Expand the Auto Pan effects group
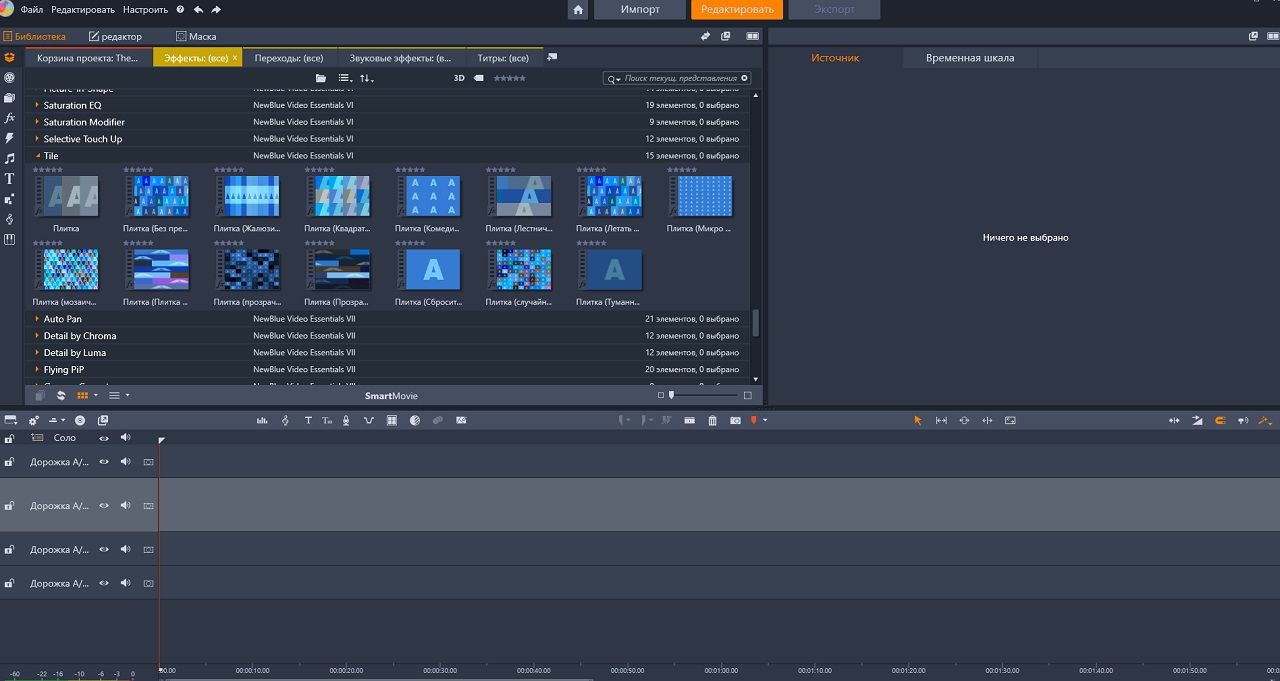Viewport: 1280px width, 681px height. 38,319
